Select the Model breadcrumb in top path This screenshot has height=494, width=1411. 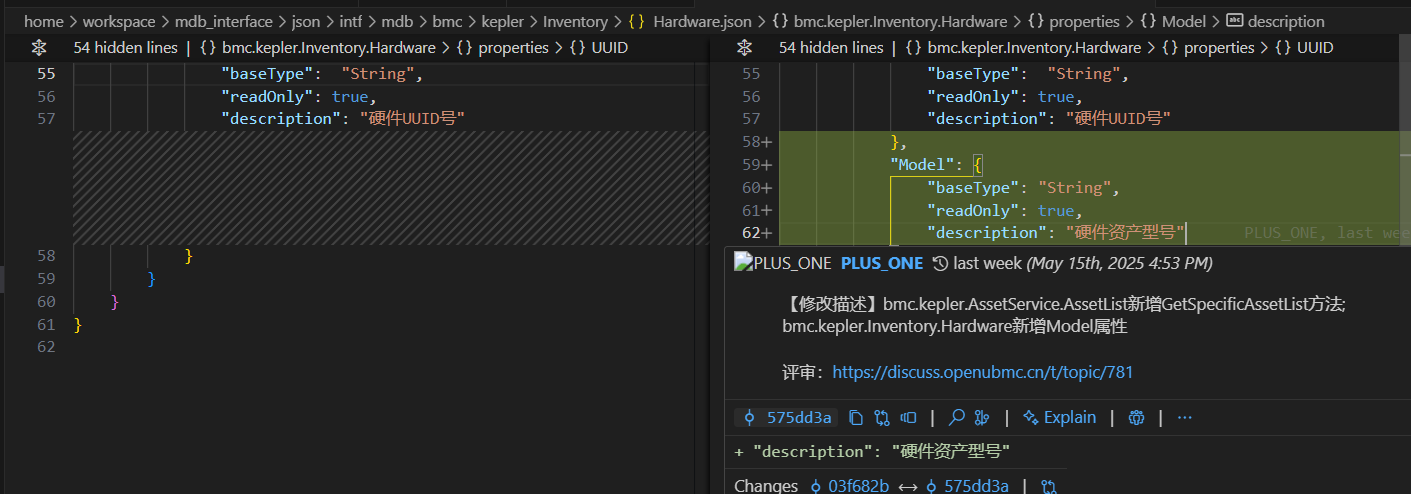tap(1182, 21)
